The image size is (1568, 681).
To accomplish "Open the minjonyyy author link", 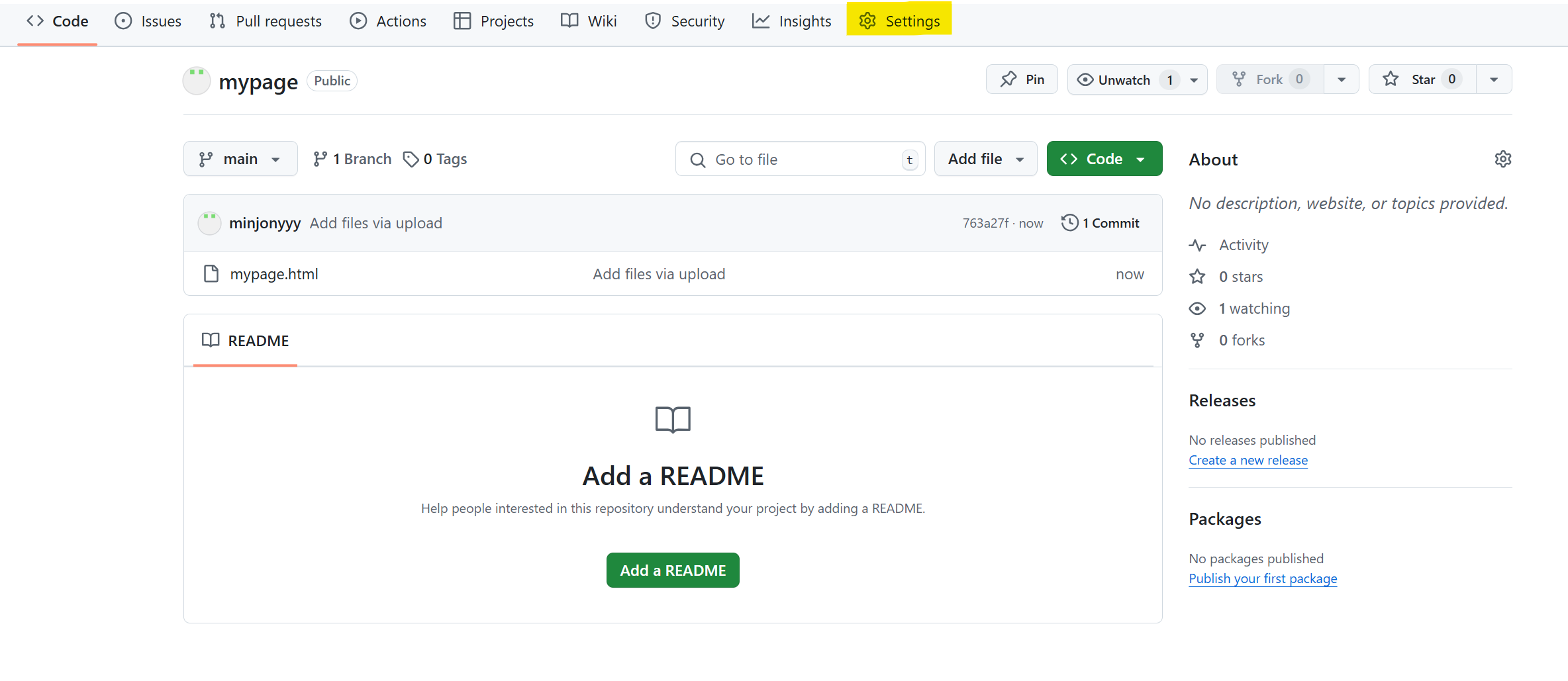I will pyautogui.click(x=265, y=223).
